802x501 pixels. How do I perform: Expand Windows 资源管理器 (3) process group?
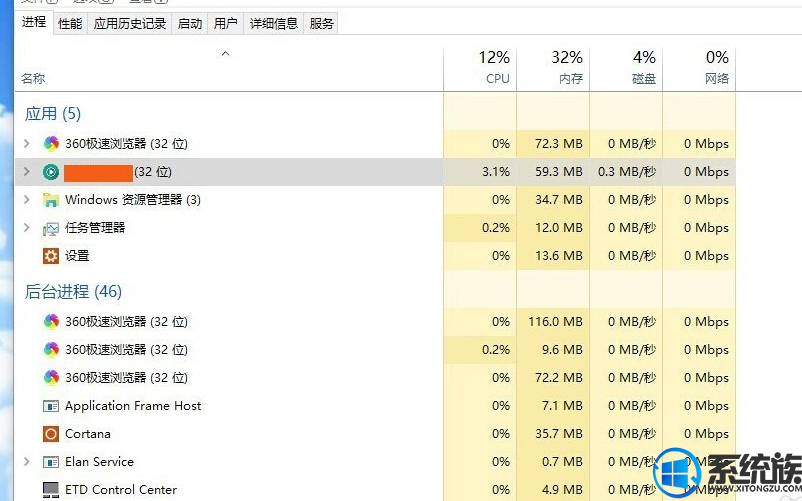[27, 200]
